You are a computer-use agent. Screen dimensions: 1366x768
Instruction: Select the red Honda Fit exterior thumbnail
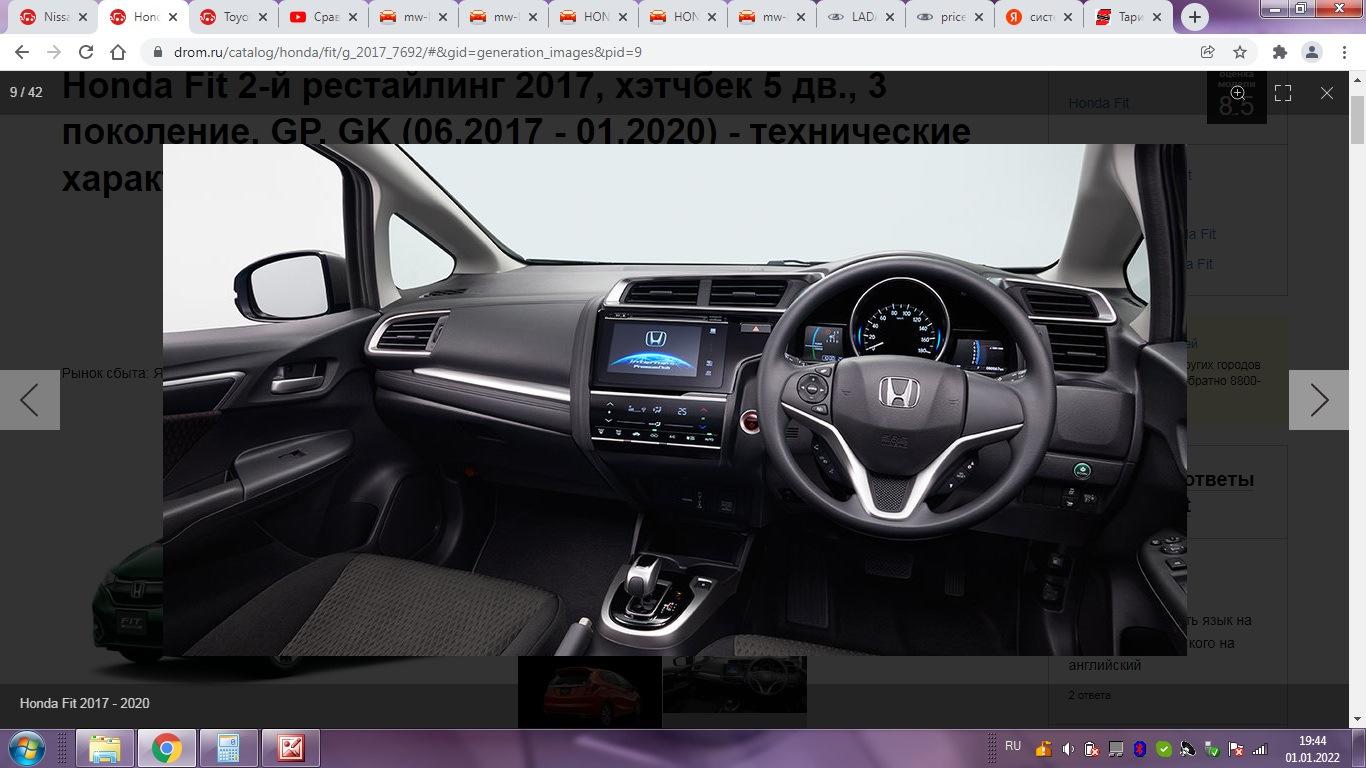click(x=590, y=690)
